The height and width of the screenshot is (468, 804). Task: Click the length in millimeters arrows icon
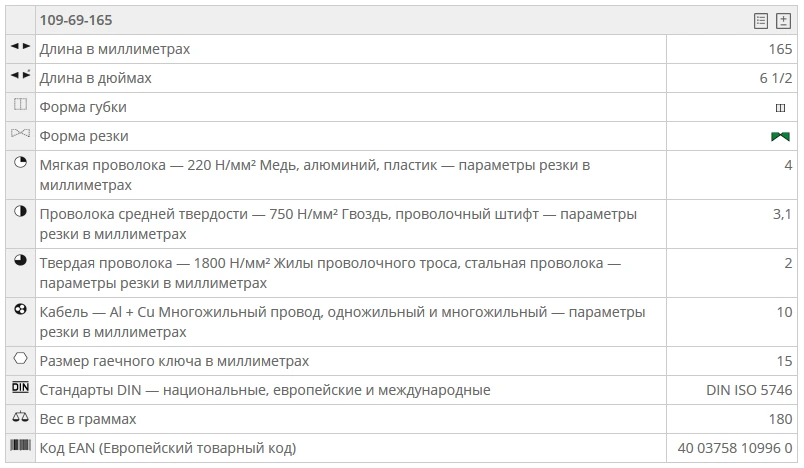pyautogui.click(x=20, y=47)
